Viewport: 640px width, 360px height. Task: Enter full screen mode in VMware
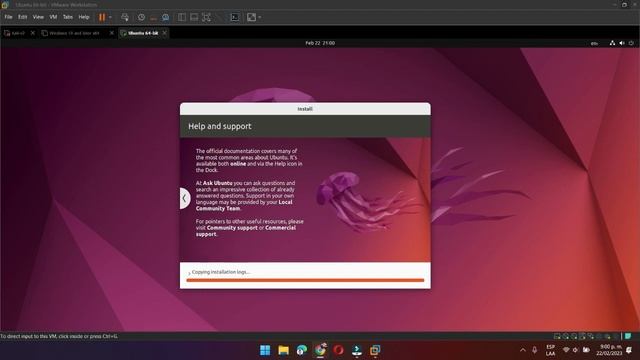(x=207, y=17)
